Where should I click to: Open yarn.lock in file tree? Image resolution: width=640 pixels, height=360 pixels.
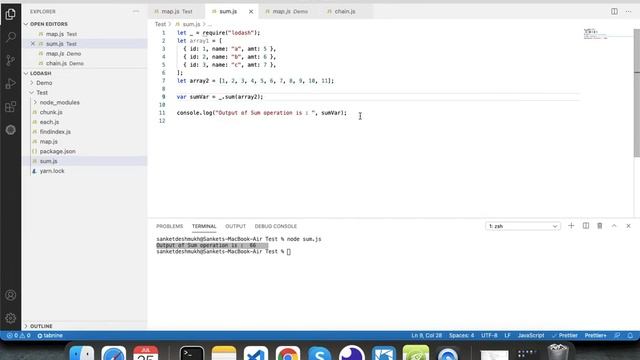[x=52, y=171]
